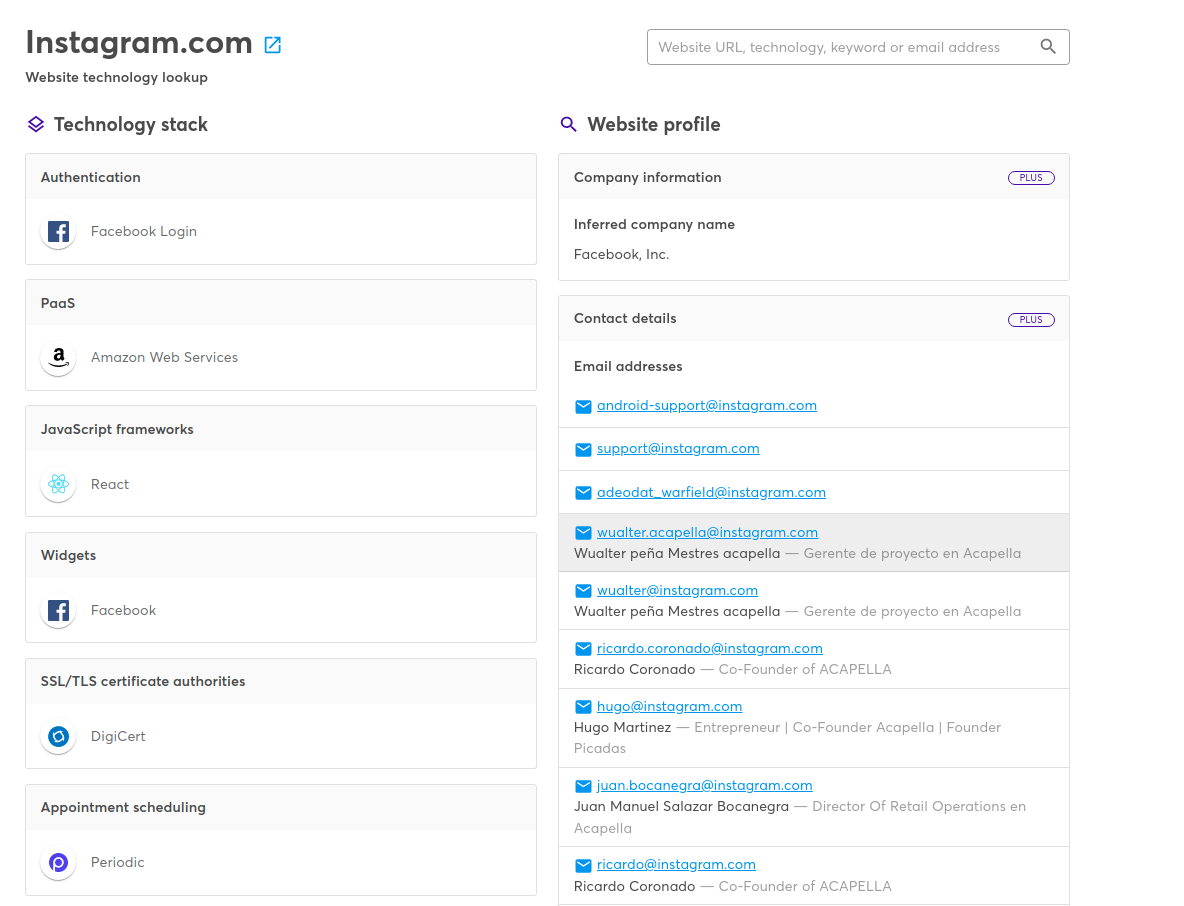Click envelope icon beside wualter@instagram.com
1184x906 pixels.
pos(583,591)
